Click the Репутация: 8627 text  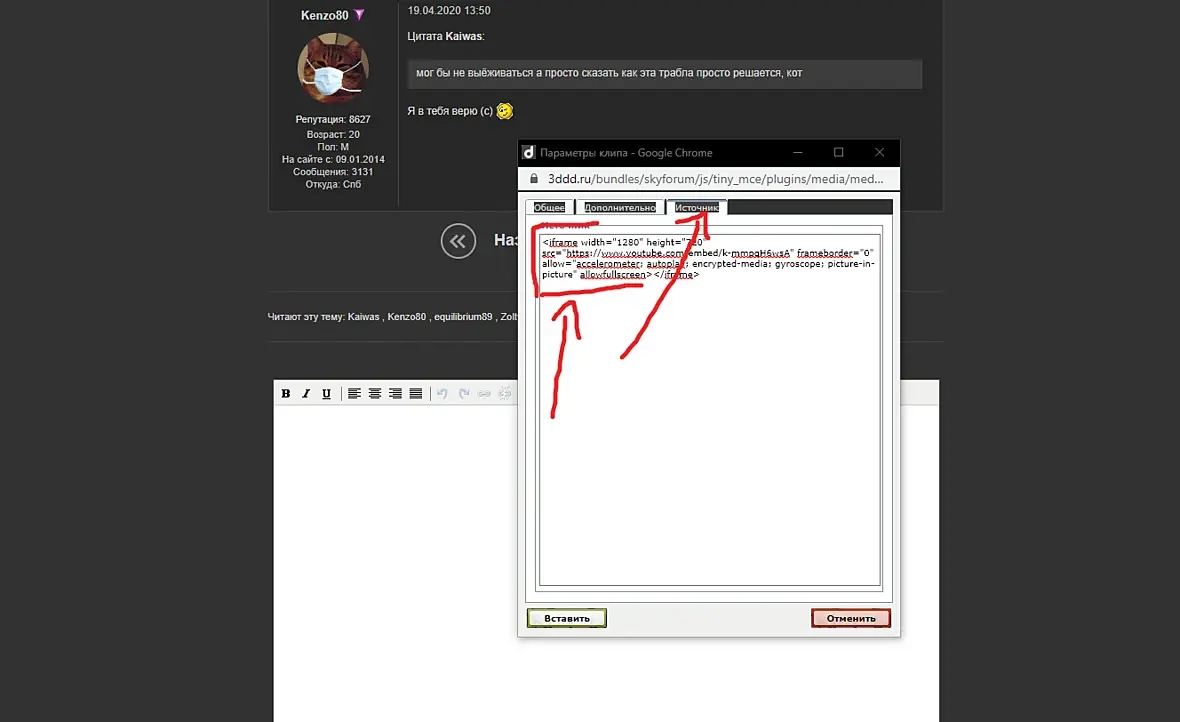pos(333,119)
